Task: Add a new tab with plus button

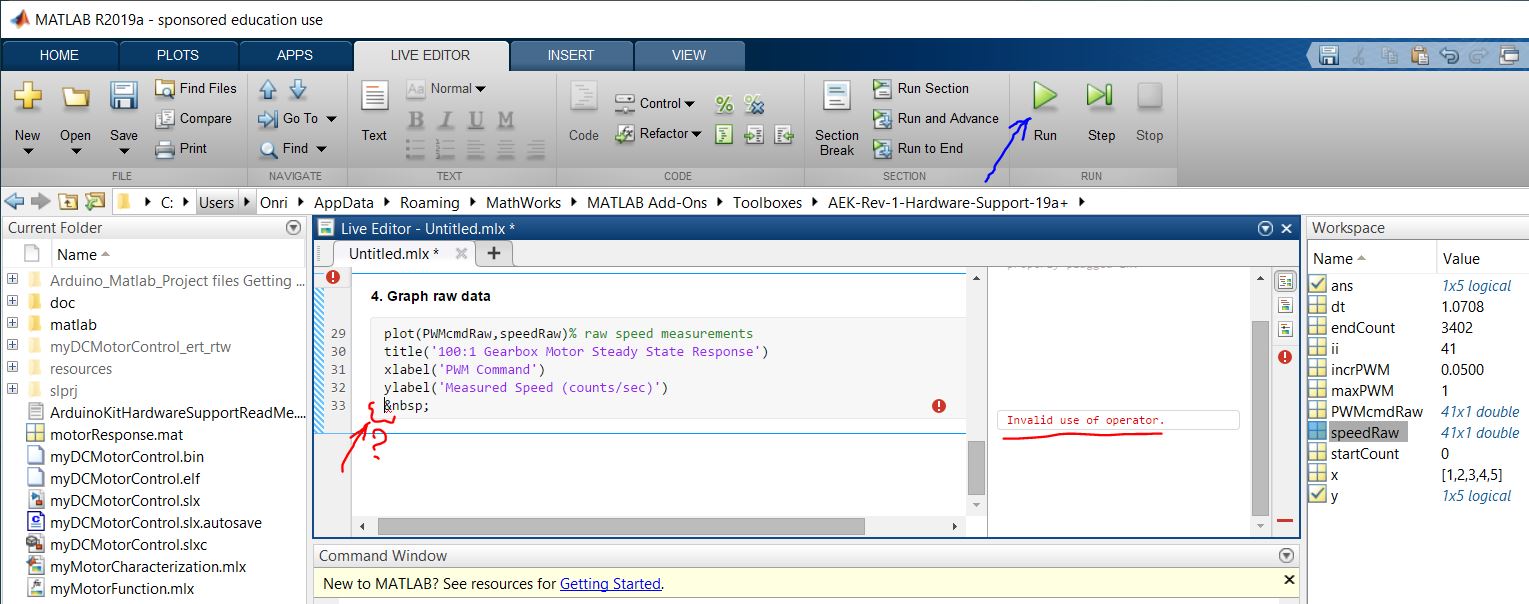Action: coord(493,254)
